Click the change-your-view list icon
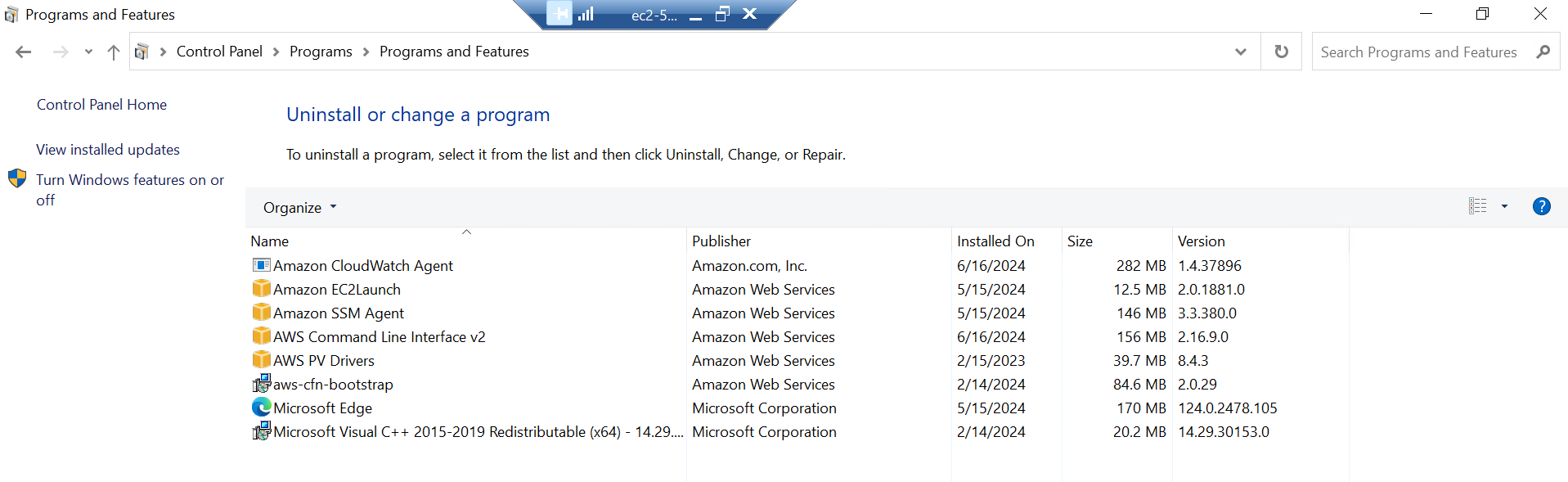The image size is (1568, 482). pos(1477,205)
